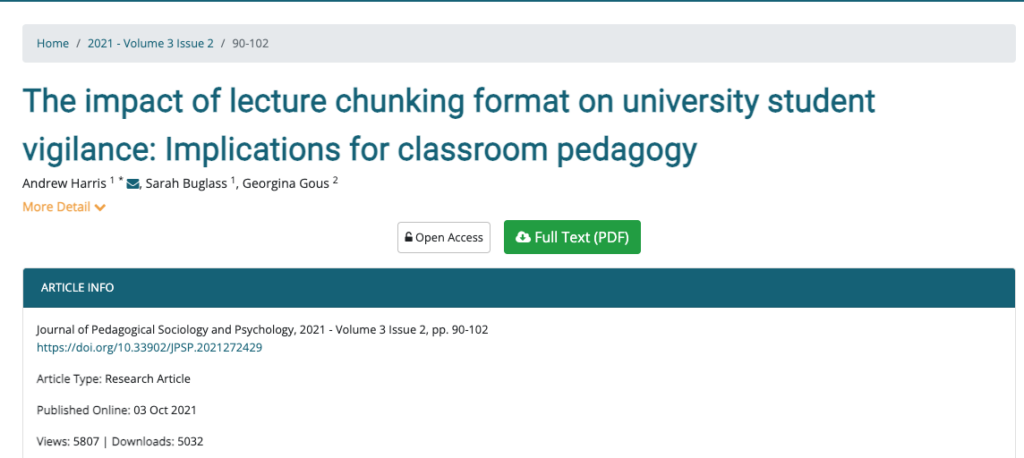Expand the More Detail chevron arrow
The image size is (1024, 458).
tap(100, 208)
